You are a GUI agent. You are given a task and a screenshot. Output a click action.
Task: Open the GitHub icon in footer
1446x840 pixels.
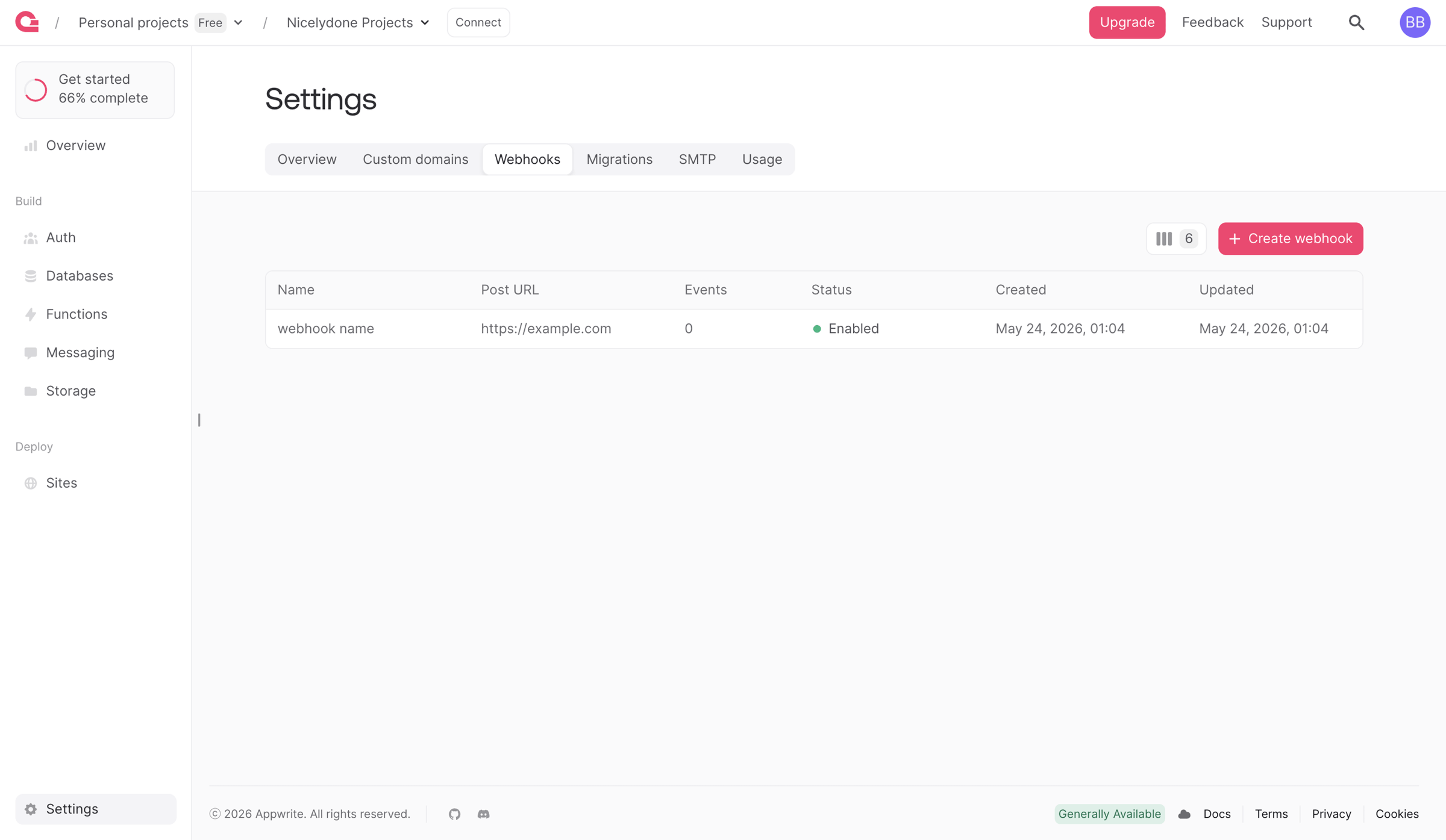point(454,814)
